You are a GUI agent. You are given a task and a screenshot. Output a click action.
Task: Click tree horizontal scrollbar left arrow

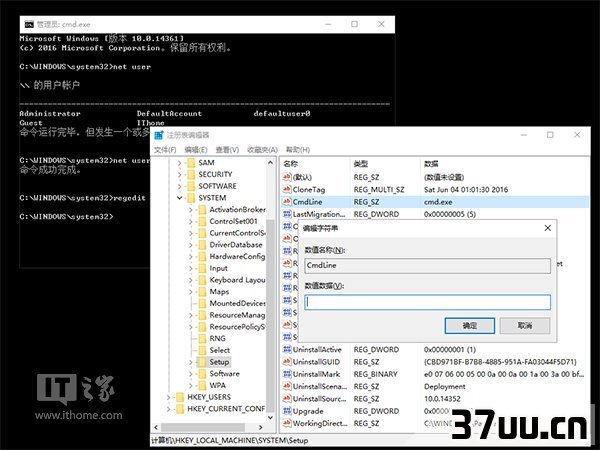click(156, 427)
